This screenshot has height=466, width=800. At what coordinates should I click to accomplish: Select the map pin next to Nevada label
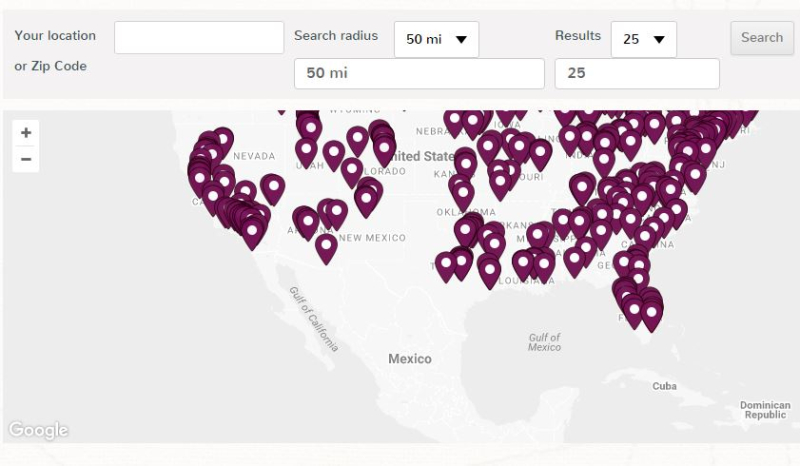pyautogui.click(x=223, y=140)
